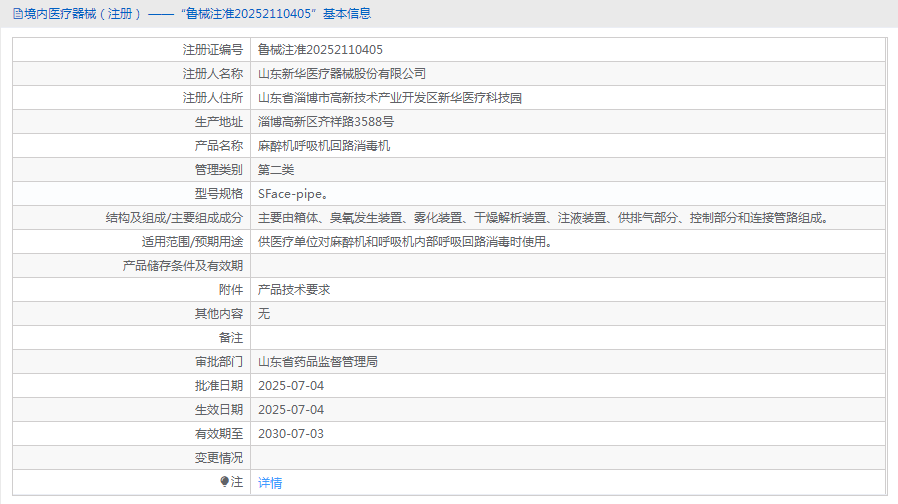Click production address 淄博高新区齐祥路3588号
The width and height of the screenshot is (898, 504).
click(x=326, y=122)
